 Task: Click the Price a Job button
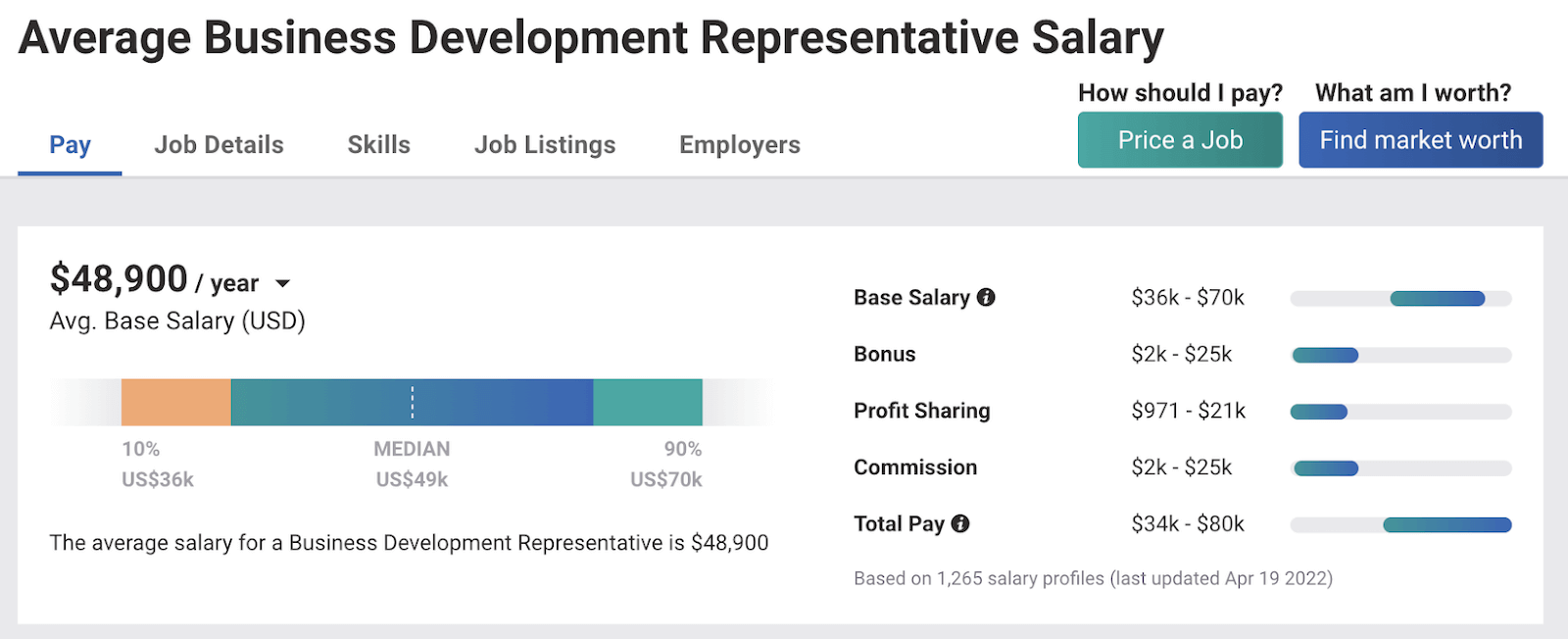point(1179,139)
